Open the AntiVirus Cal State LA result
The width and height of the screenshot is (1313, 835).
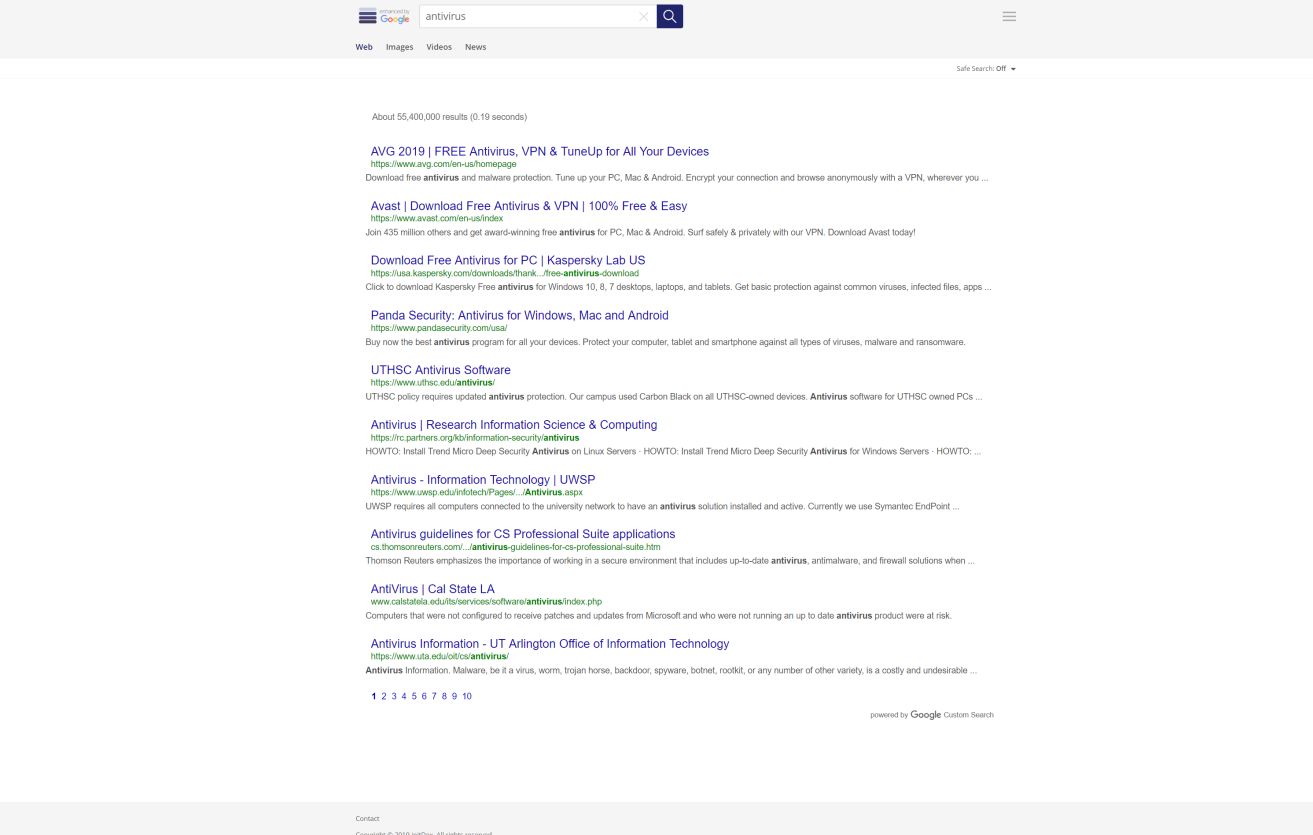(433, 589)
